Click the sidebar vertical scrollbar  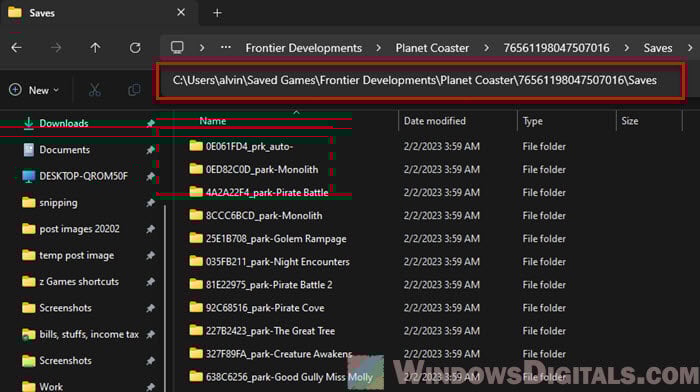click(165, 298)
